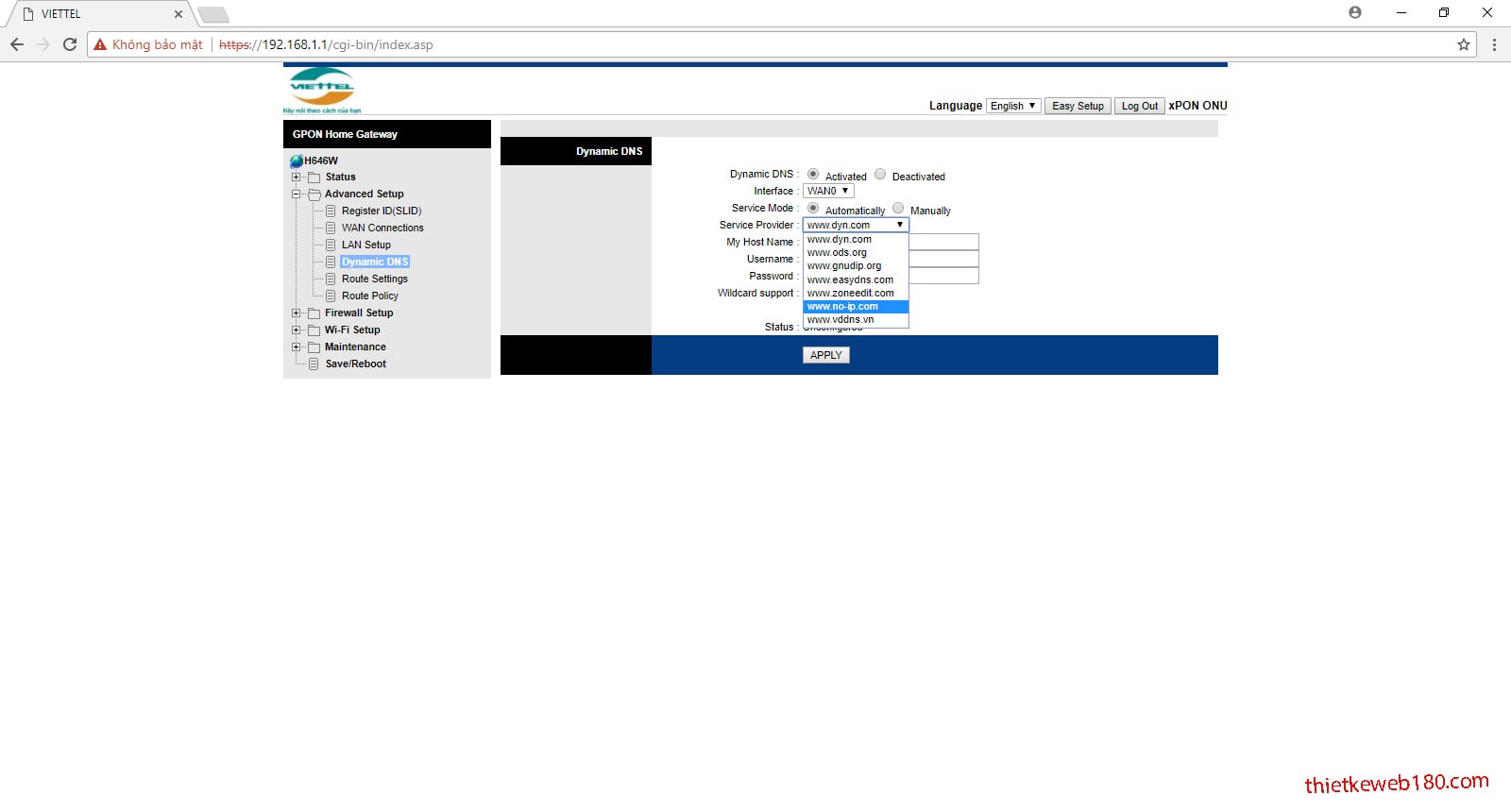Image resolution: width=1511 pixels, height=812 pixels.
Task: Choose www.easydns.com from provider list
Action: tap(856, 280)
